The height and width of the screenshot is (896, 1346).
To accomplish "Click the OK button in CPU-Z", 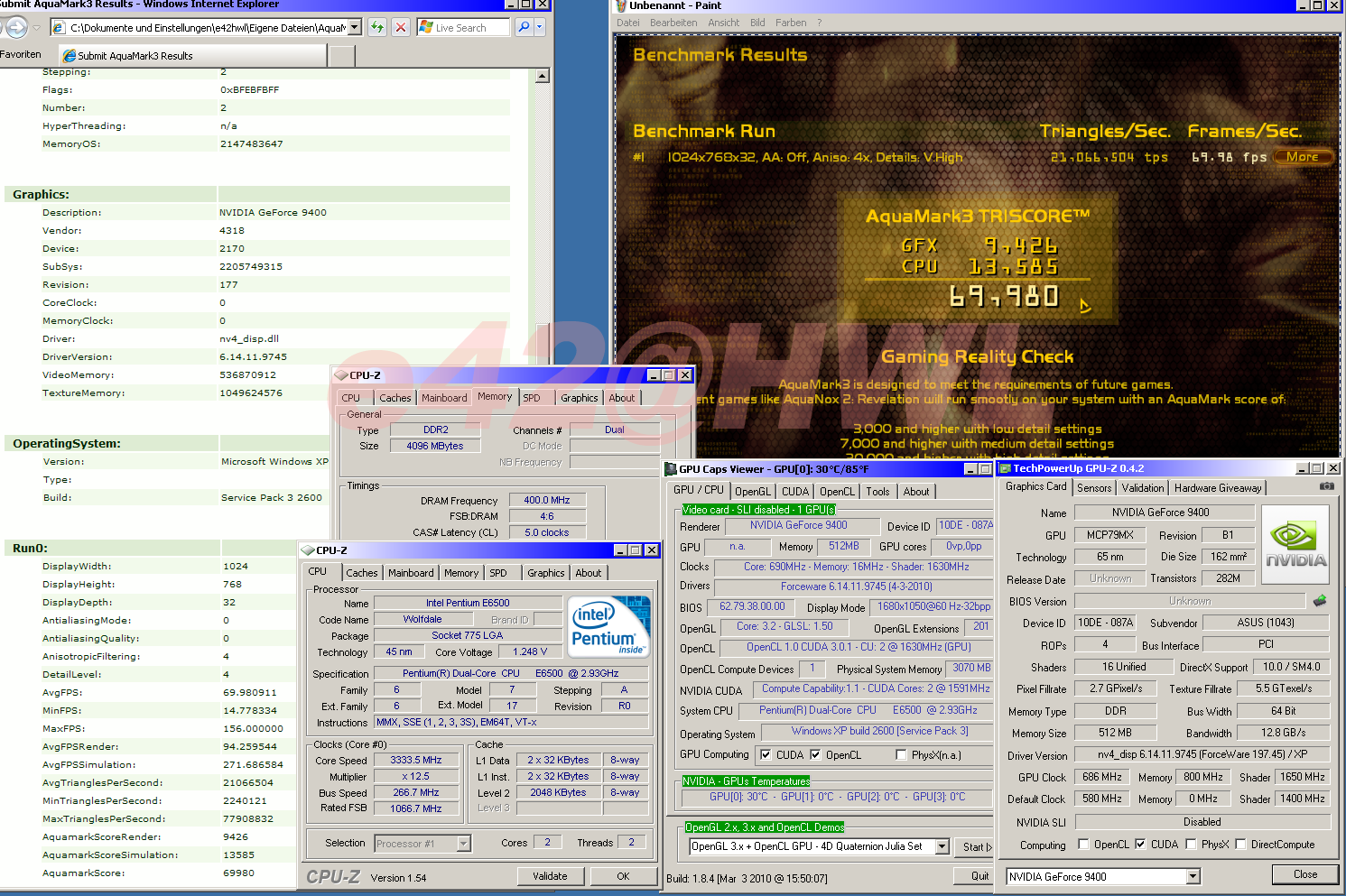I will (623, 876).
